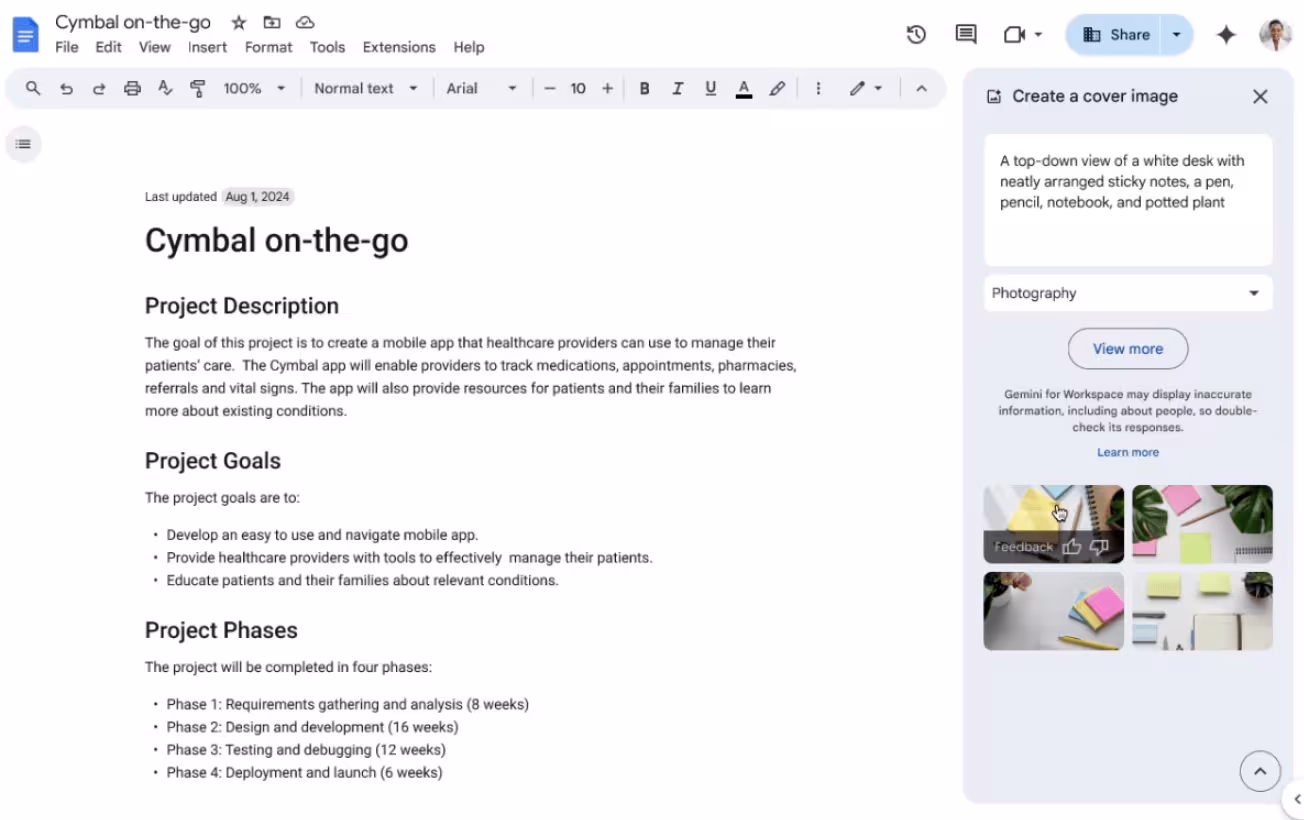Expand the Normal text styles dropdown
Screen dimensions: 1304x820
[365, 88]
